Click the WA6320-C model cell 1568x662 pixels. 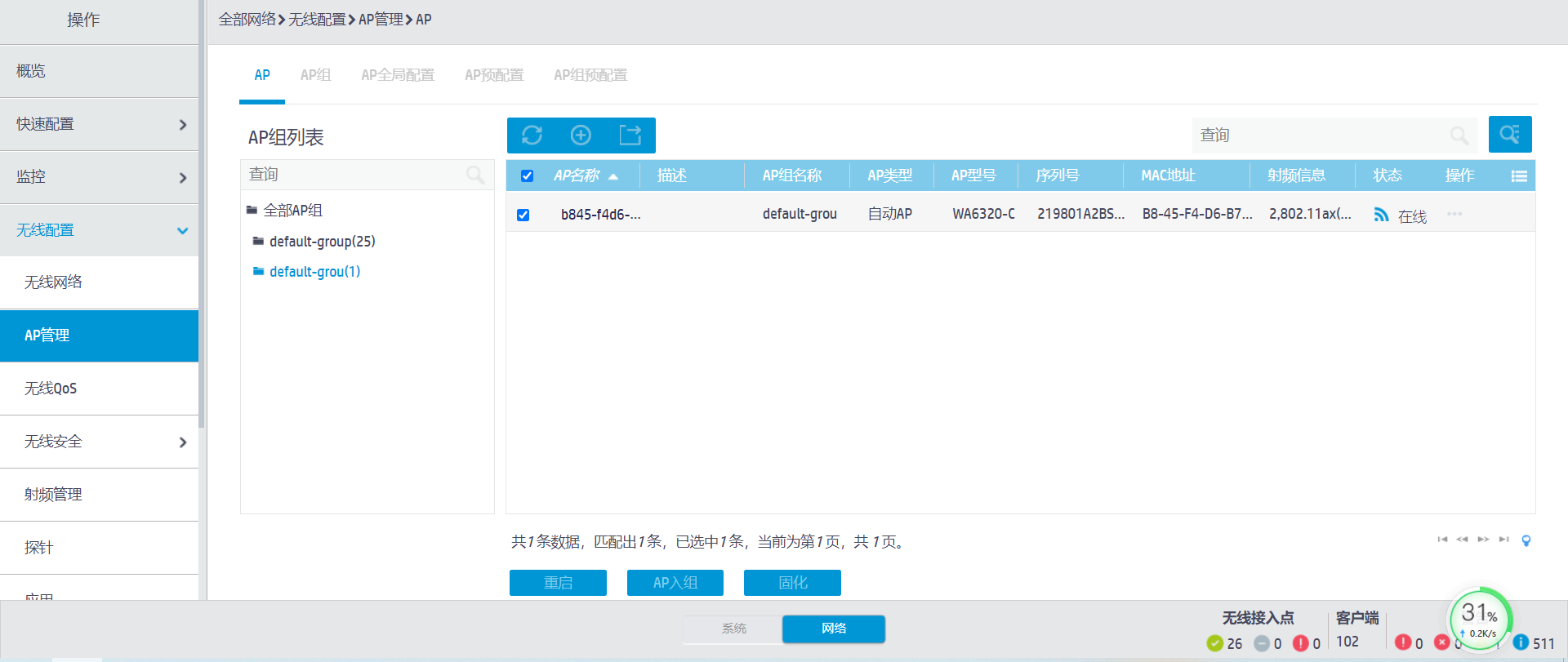(984, 214)
